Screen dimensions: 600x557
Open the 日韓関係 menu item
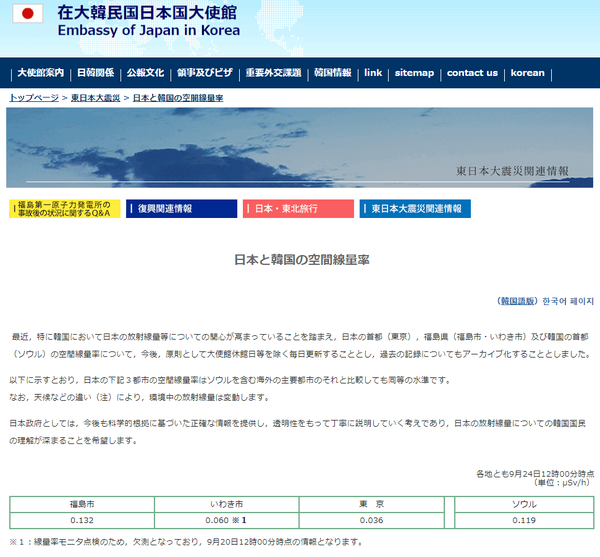click(x=96, y=73)
